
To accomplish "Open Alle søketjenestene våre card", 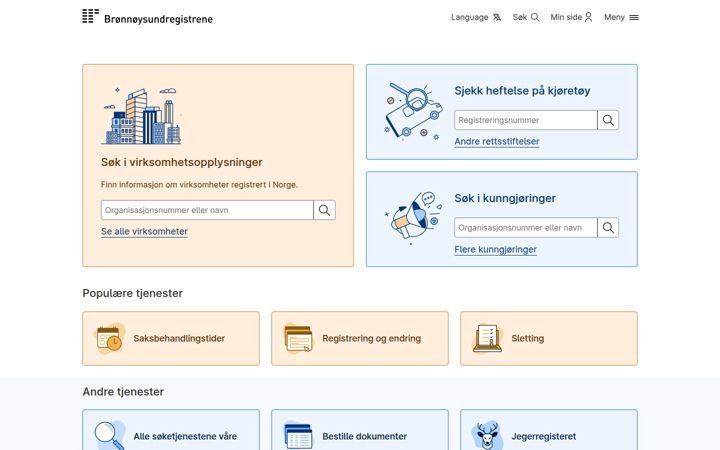I will (x=171, y=430).
